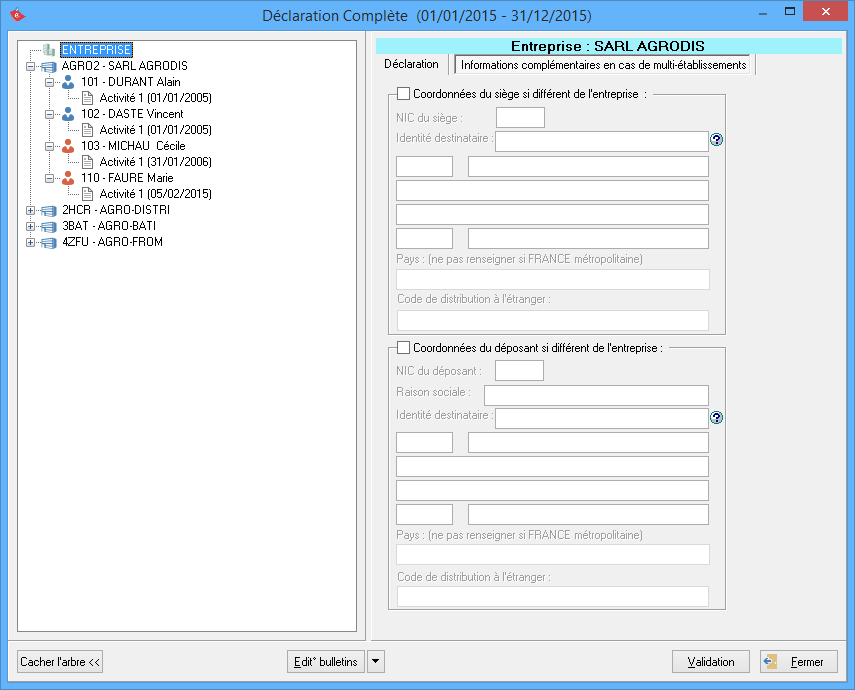Switch to Informations complémentaires multi-établissements tab
855x690 pixels.
coord(603,65)
